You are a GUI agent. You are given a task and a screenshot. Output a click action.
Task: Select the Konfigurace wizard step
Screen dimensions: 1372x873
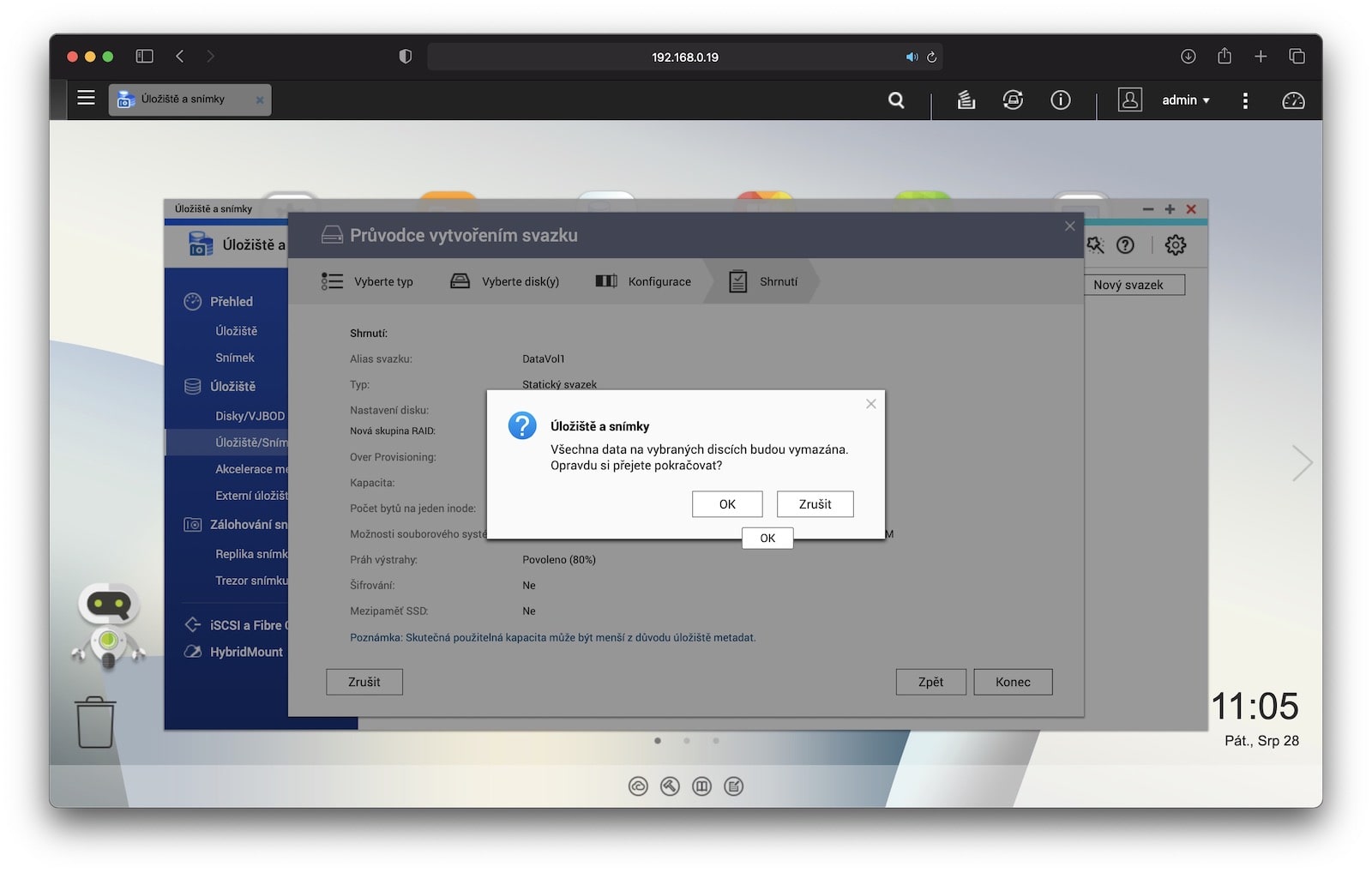point(643,281)
